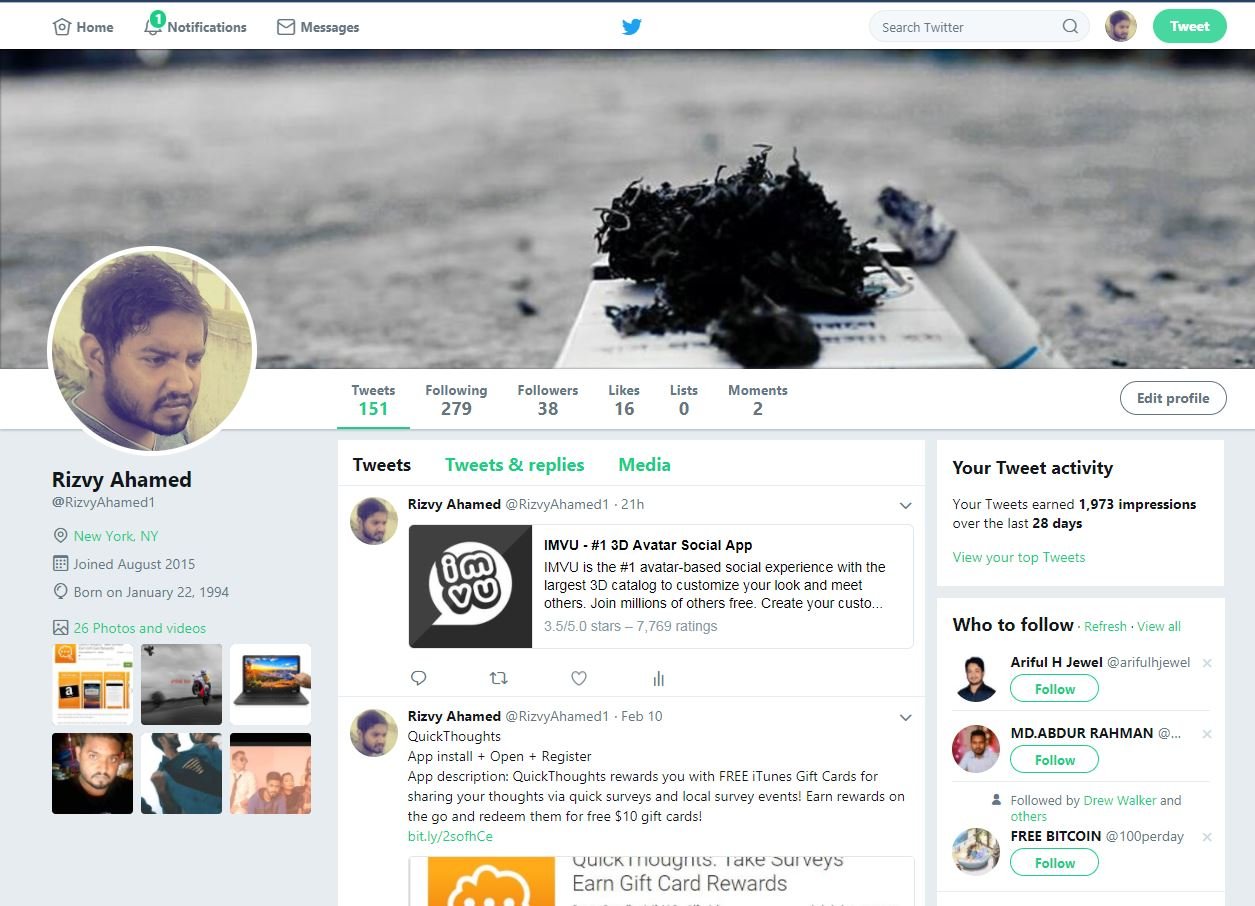Click the IMVU - #1 3D Avatar Social App title

pyautogui.click(x=648, y=545)
